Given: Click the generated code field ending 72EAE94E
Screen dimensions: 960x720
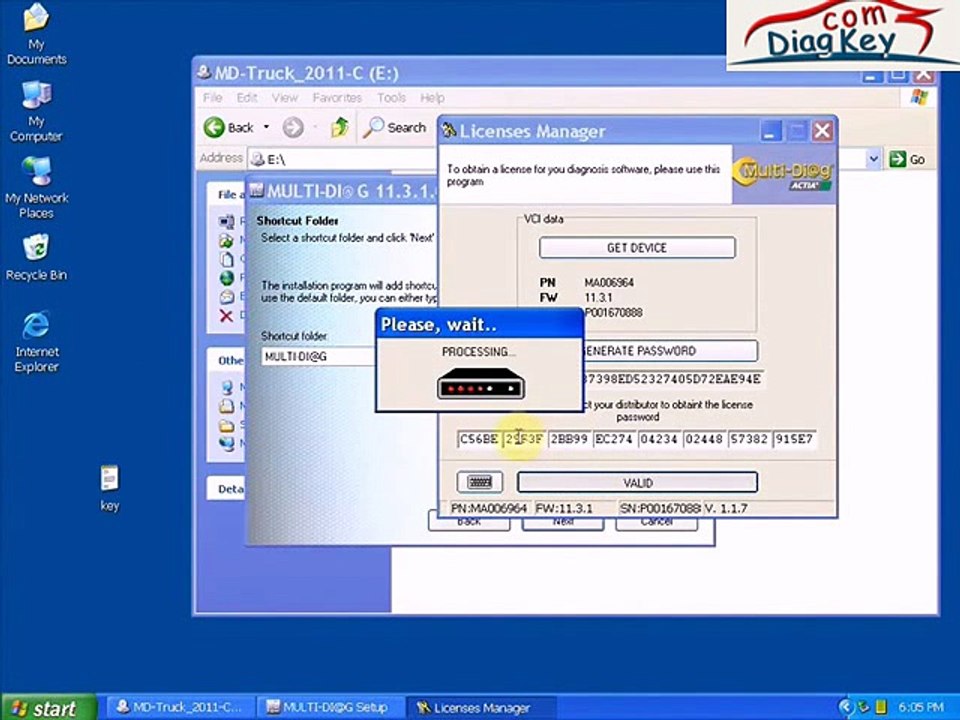Looking at the screenshot, I should tap(672, 379).
